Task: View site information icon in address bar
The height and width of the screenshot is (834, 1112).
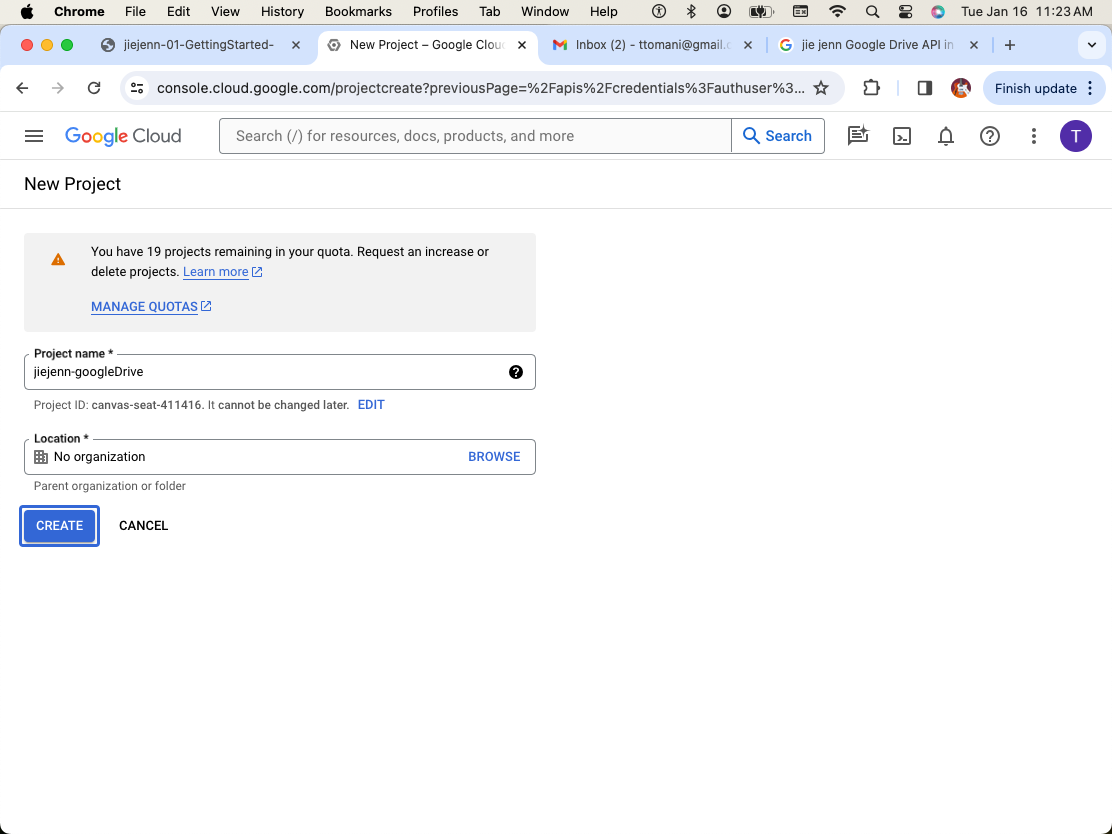Action: [137, 88]
